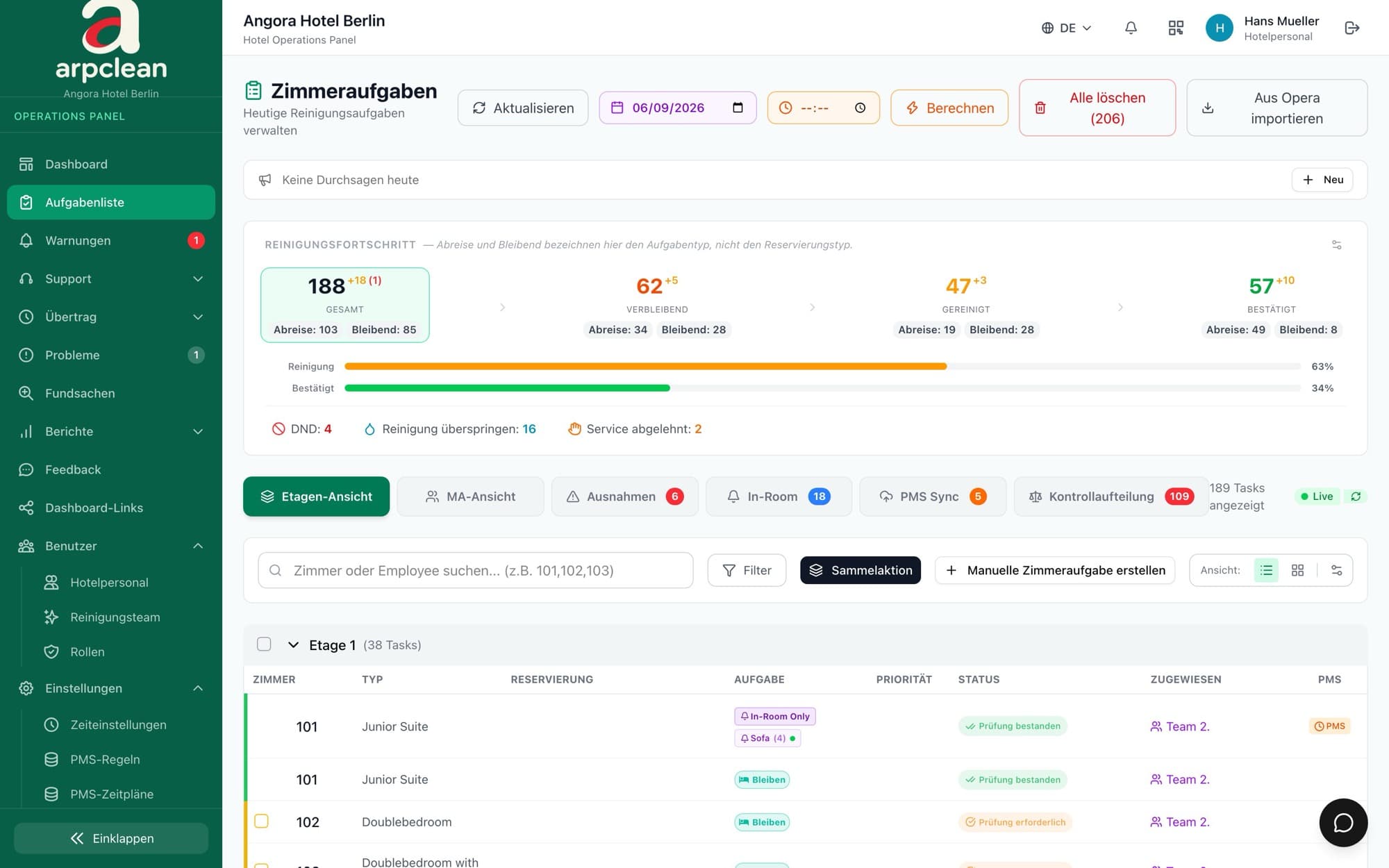Open the chat bubble support widget
The image size is (1389, 868).
point(1343,822)
